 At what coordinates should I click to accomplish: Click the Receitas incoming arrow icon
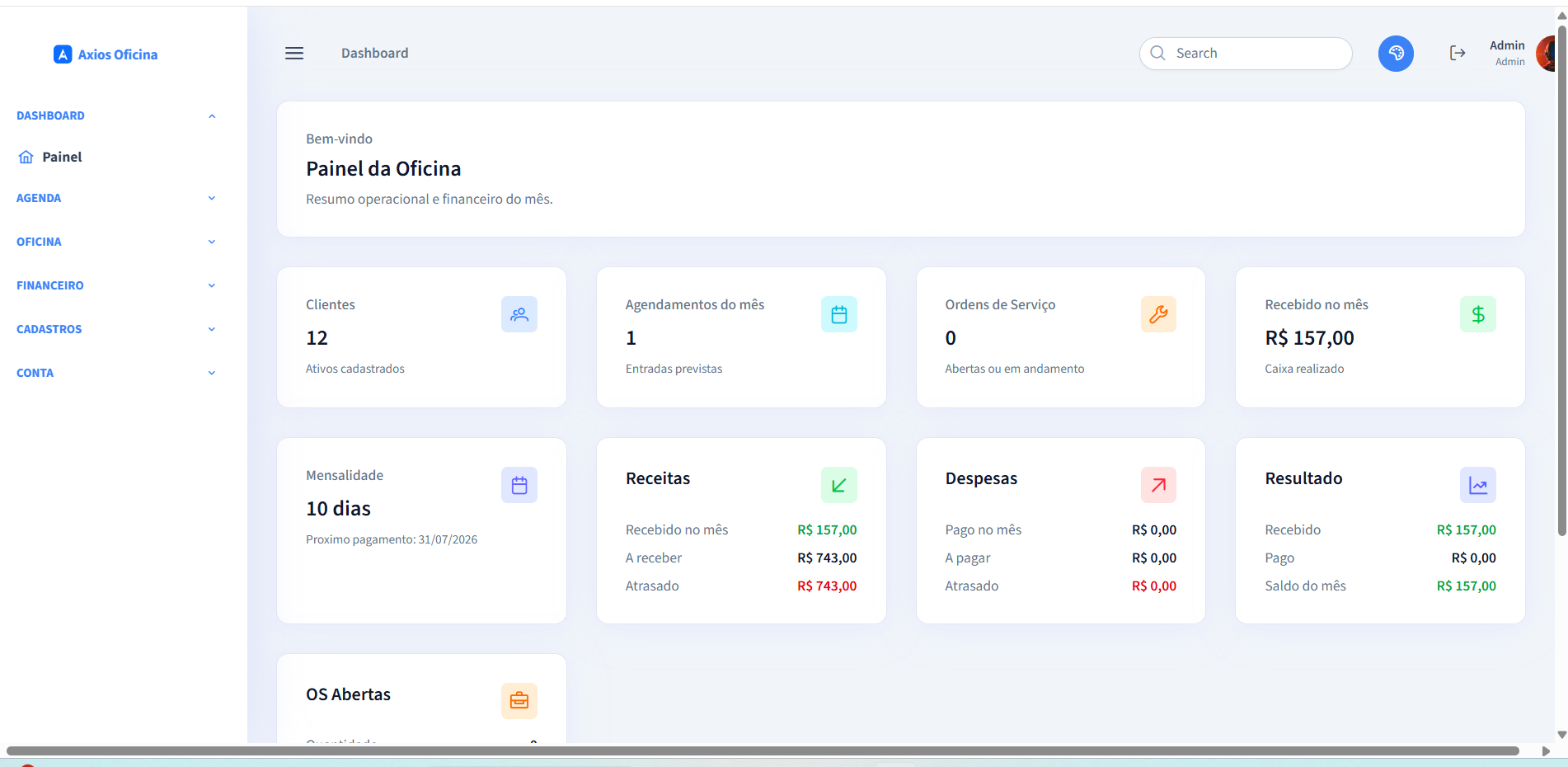839,485
